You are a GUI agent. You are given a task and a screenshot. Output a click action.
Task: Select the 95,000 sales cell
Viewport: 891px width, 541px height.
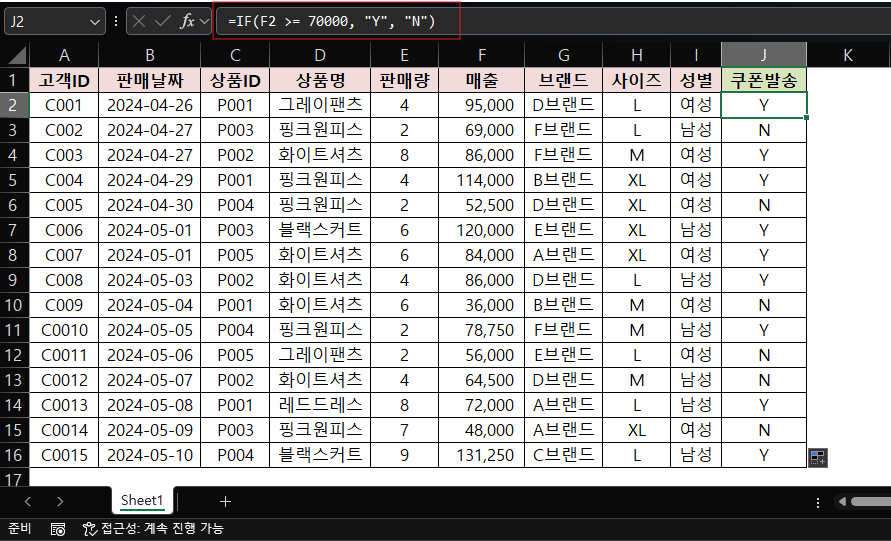(481, 105)
